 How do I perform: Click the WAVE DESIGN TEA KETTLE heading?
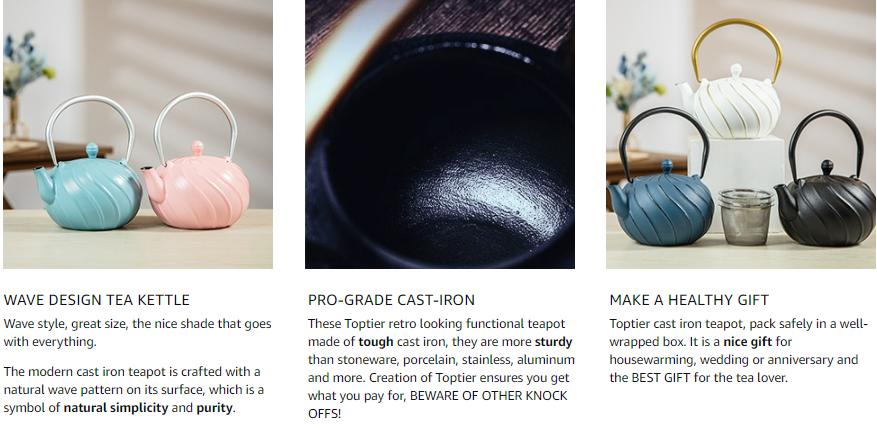tap(97, 300)
